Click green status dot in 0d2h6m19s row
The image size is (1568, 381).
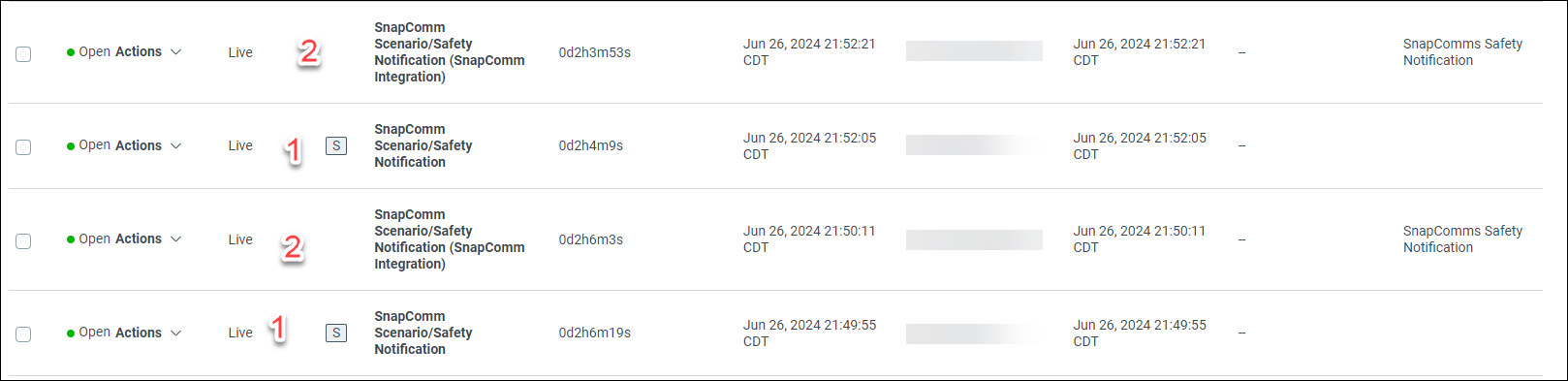[71, 333]
